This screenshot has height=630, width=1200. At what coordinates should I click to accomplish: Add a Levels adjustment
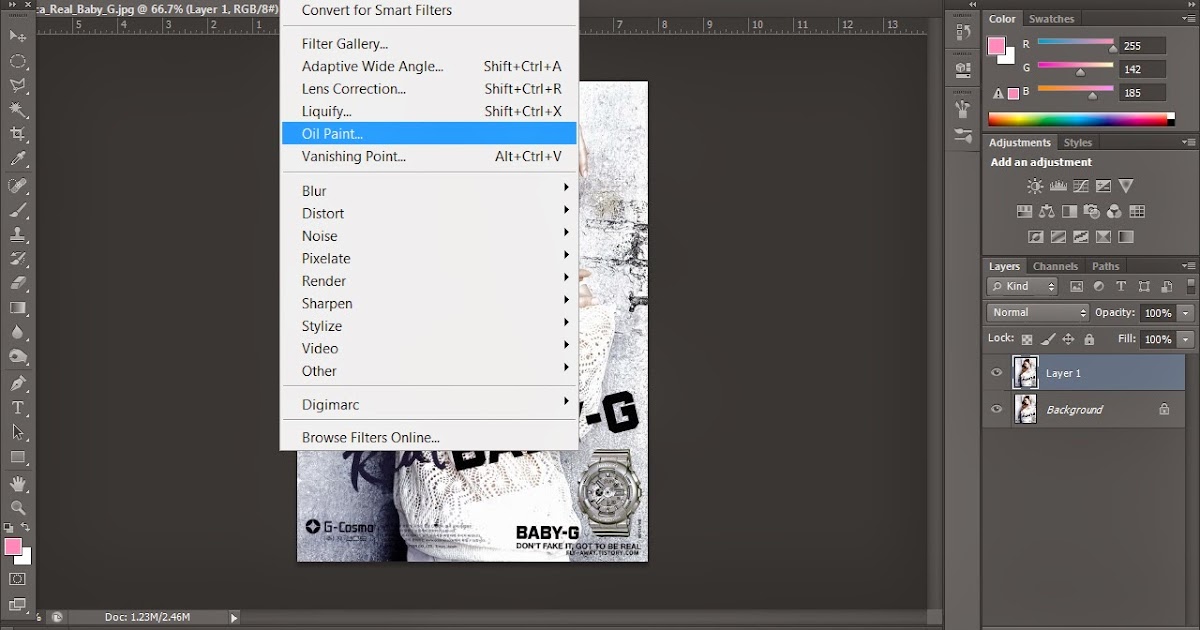tap(1058, 186)
